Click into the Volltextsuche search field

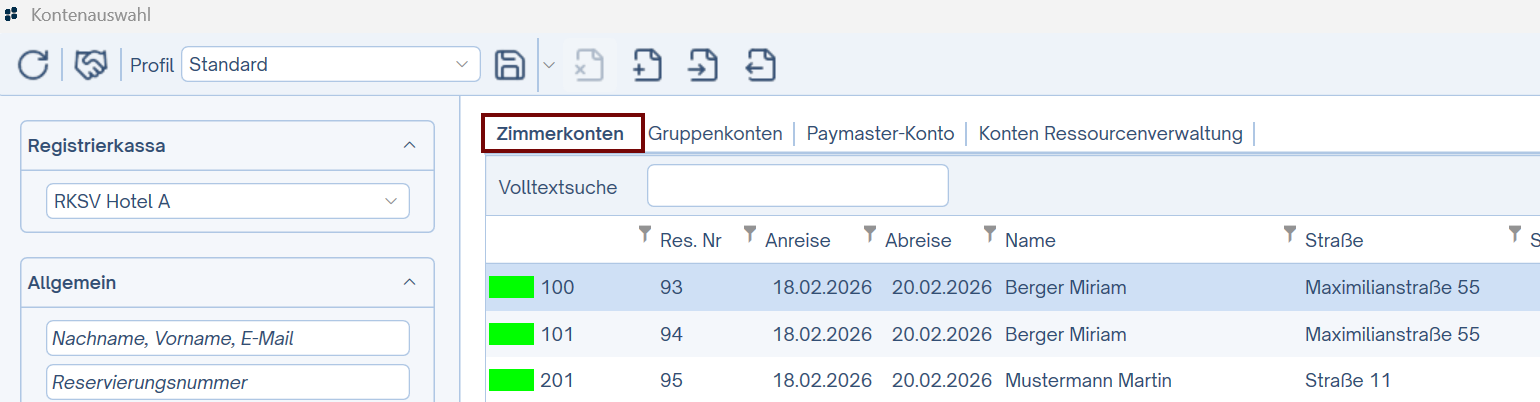click(797, 186)
